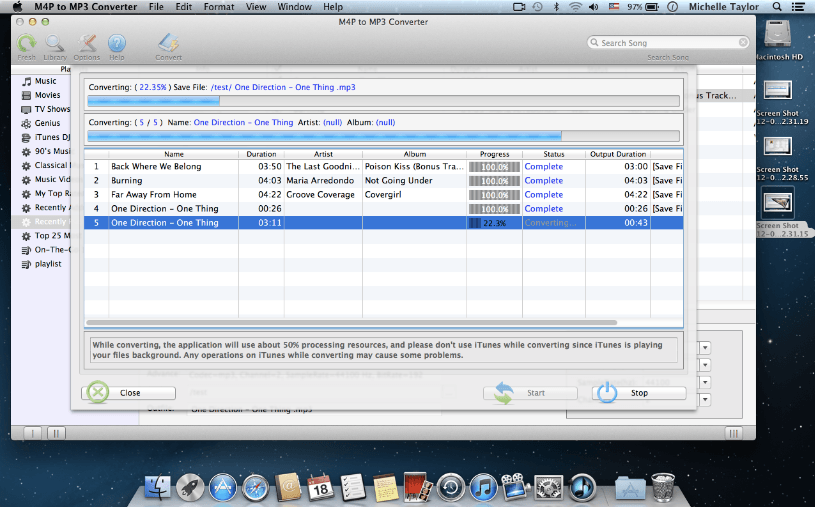The width and height of the screenshot is (815, 507).
Task: Open Spotlight search in the menu bar
Action: click(777, 7)
